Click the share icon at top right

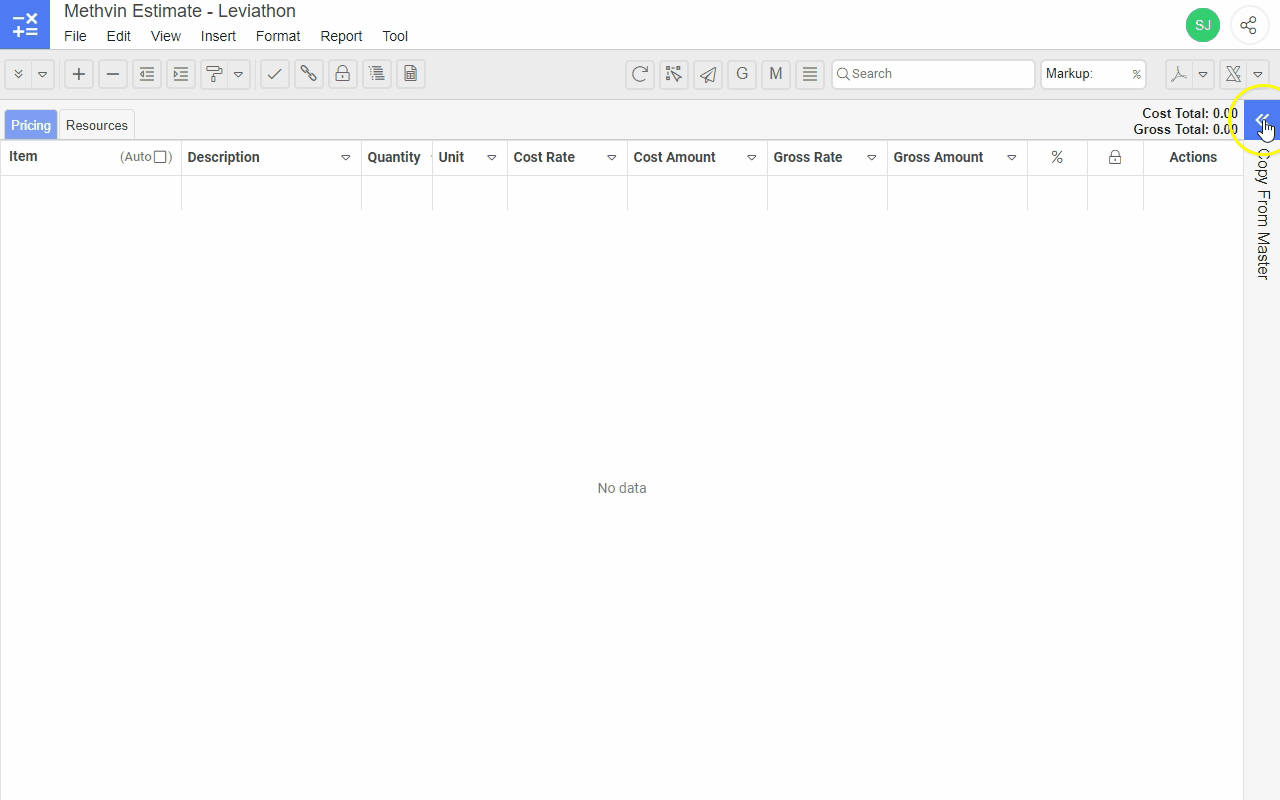click(1248, 25)
